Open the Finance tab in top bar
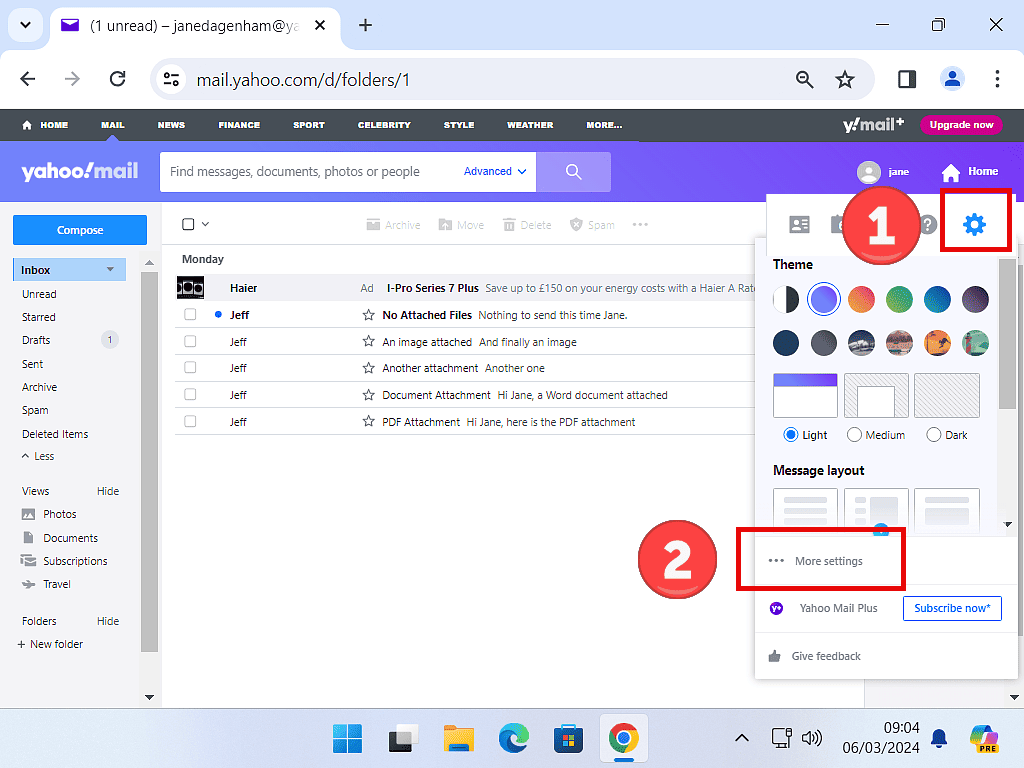This screenshot has width=1024, height=768. tap(239, 125)
